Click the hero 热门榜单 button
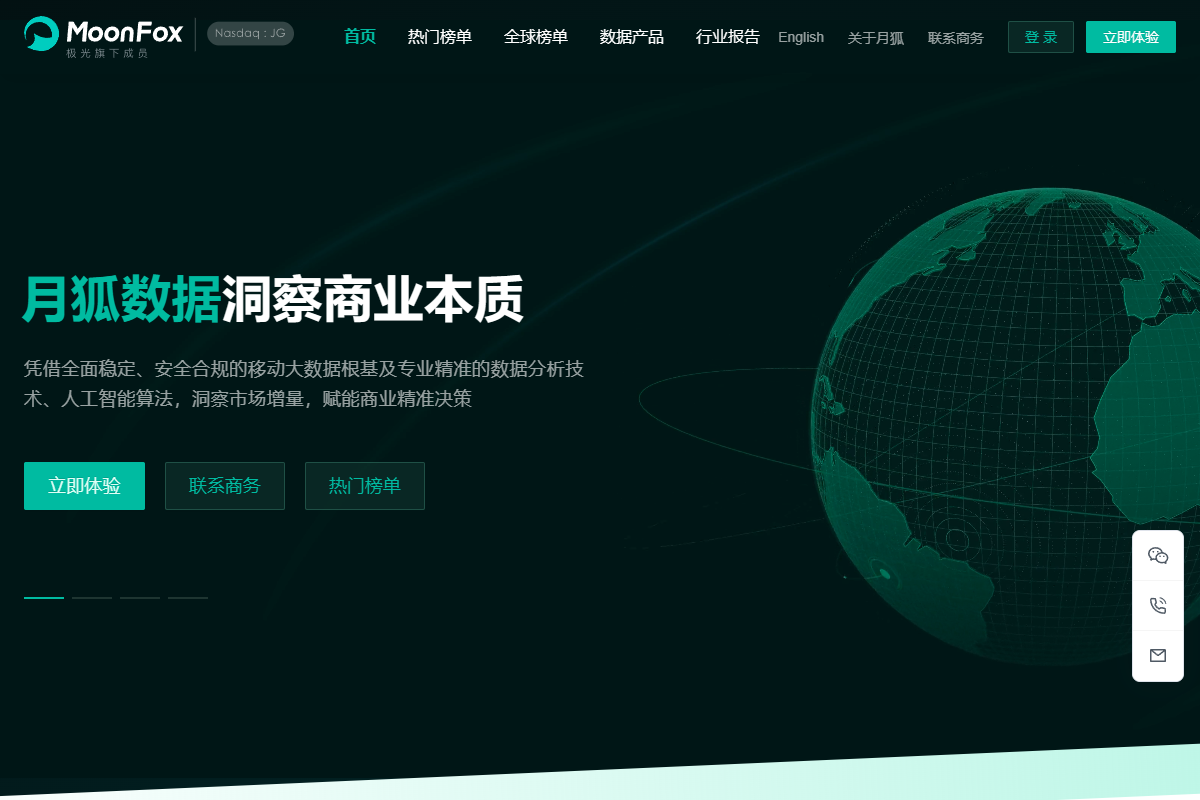This screenshot has width=1200, height=800. pos(365,486)
